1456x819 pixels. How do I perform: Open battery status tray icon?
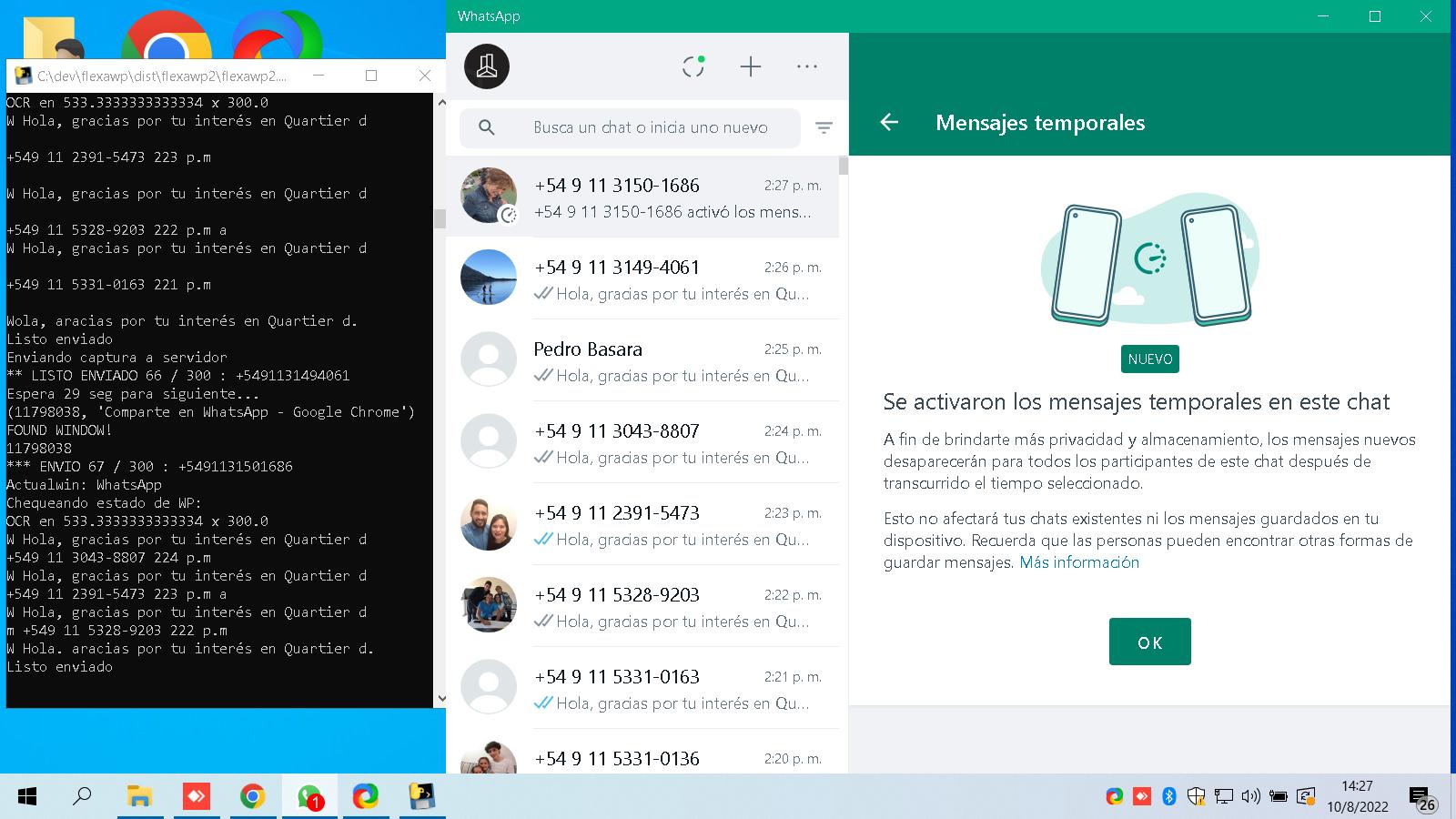coord(1279,797)
